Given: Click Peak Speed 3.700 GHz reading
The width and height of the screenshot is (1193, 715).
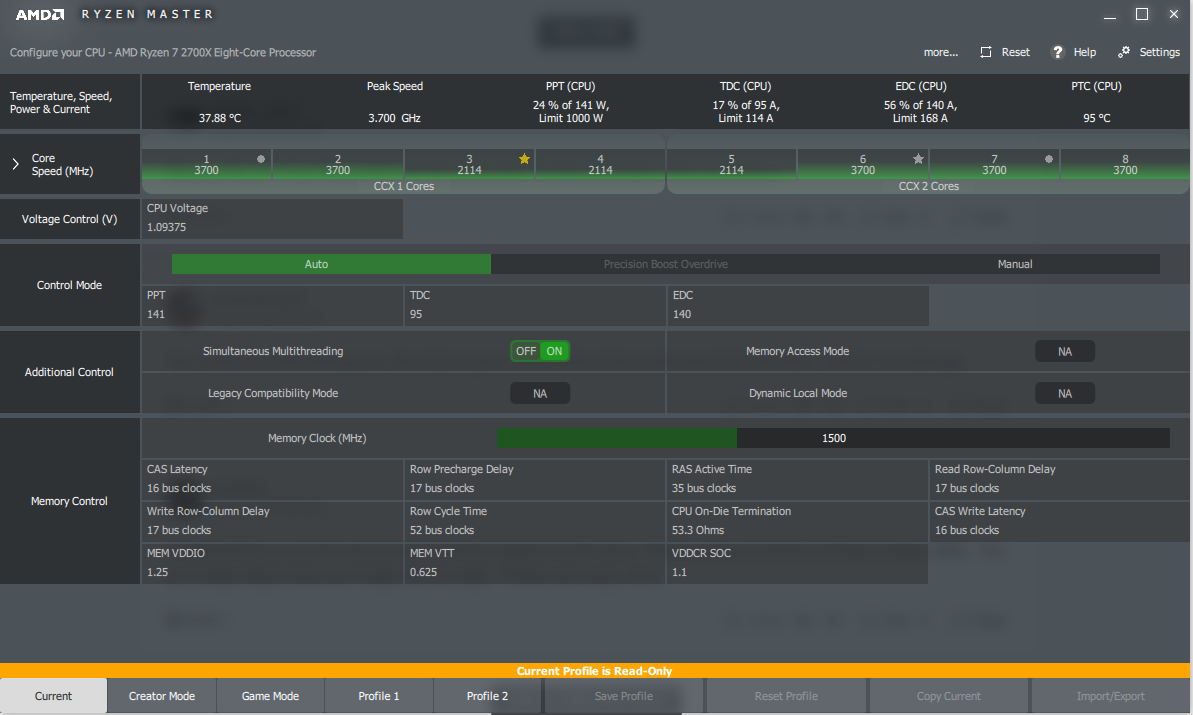Looking at the screenshot, I should click(394, 118).
